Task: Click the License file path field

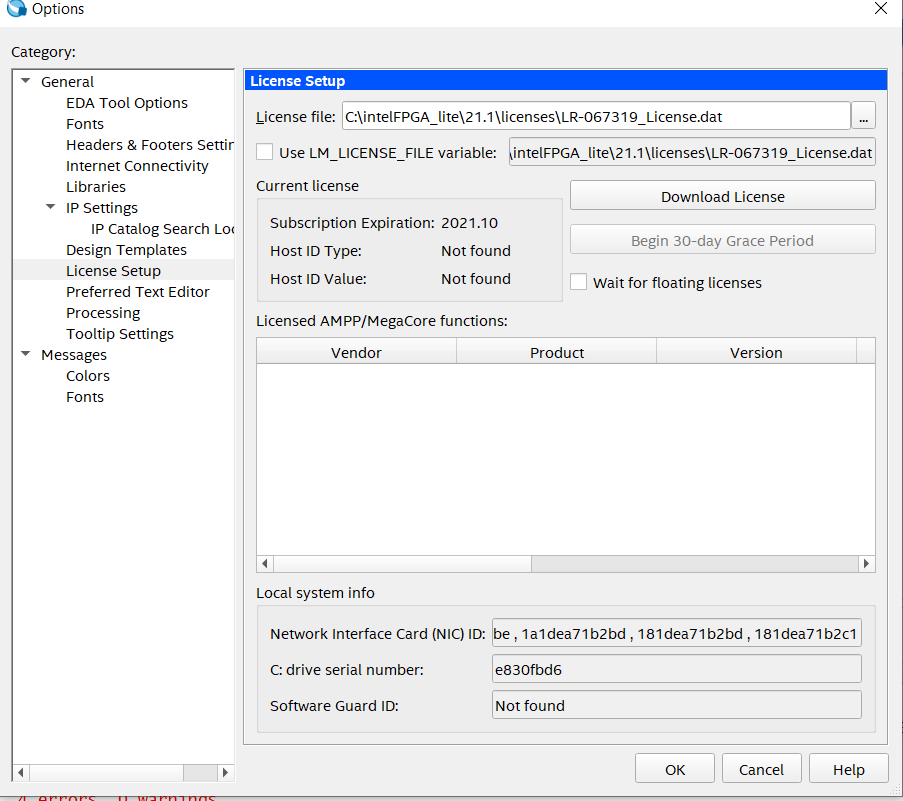Action: (596, 116)
